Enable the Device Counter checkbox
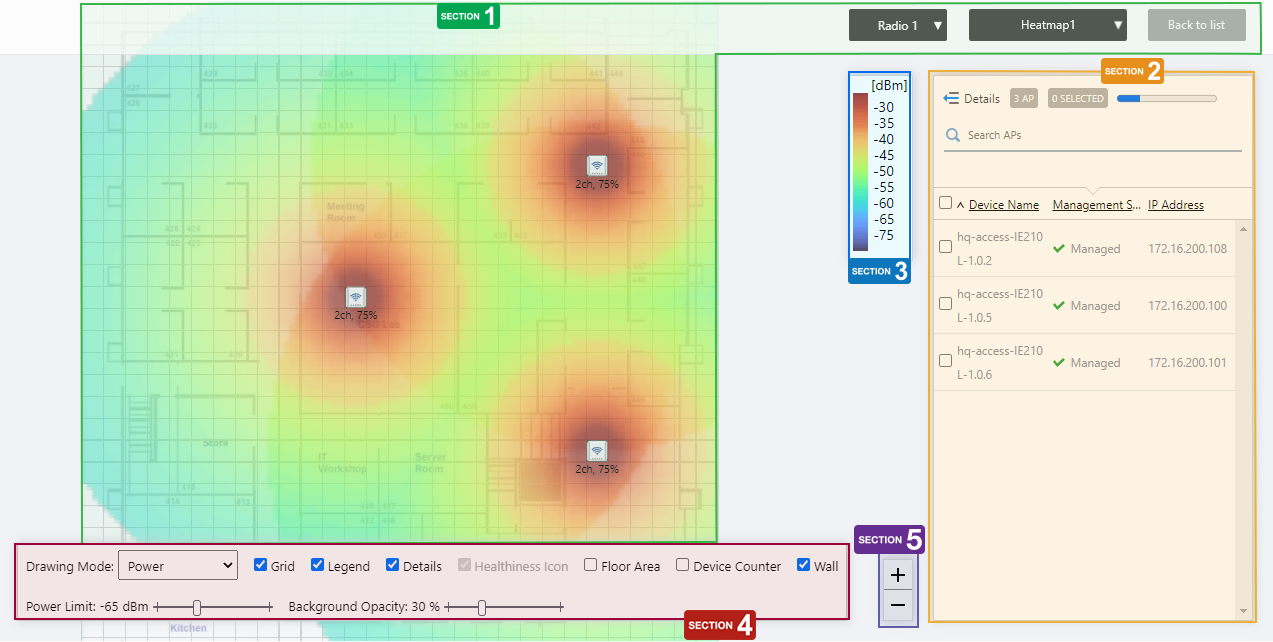Image resolution: width=1273 pixels, height=642 pixels. [x=682, y=565]
